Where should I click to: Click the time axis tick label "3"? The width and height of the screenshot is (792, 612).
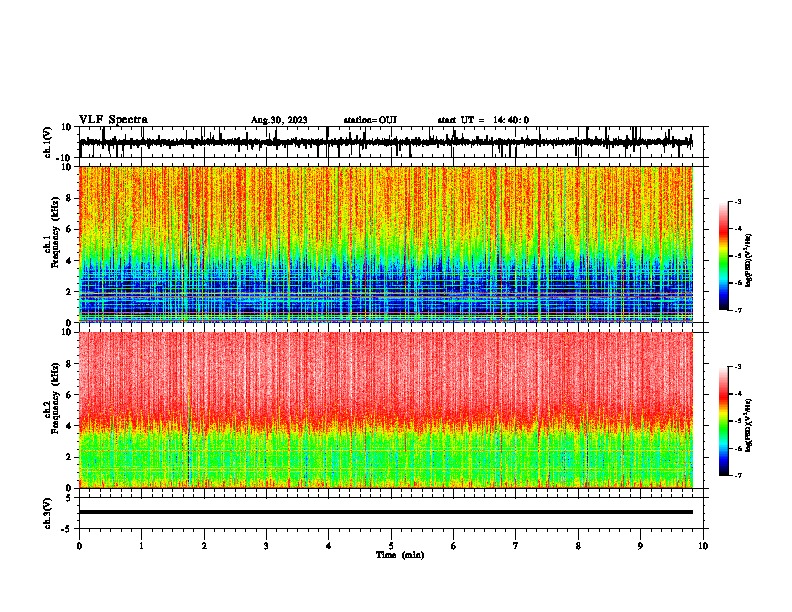(x=266, y=546)
